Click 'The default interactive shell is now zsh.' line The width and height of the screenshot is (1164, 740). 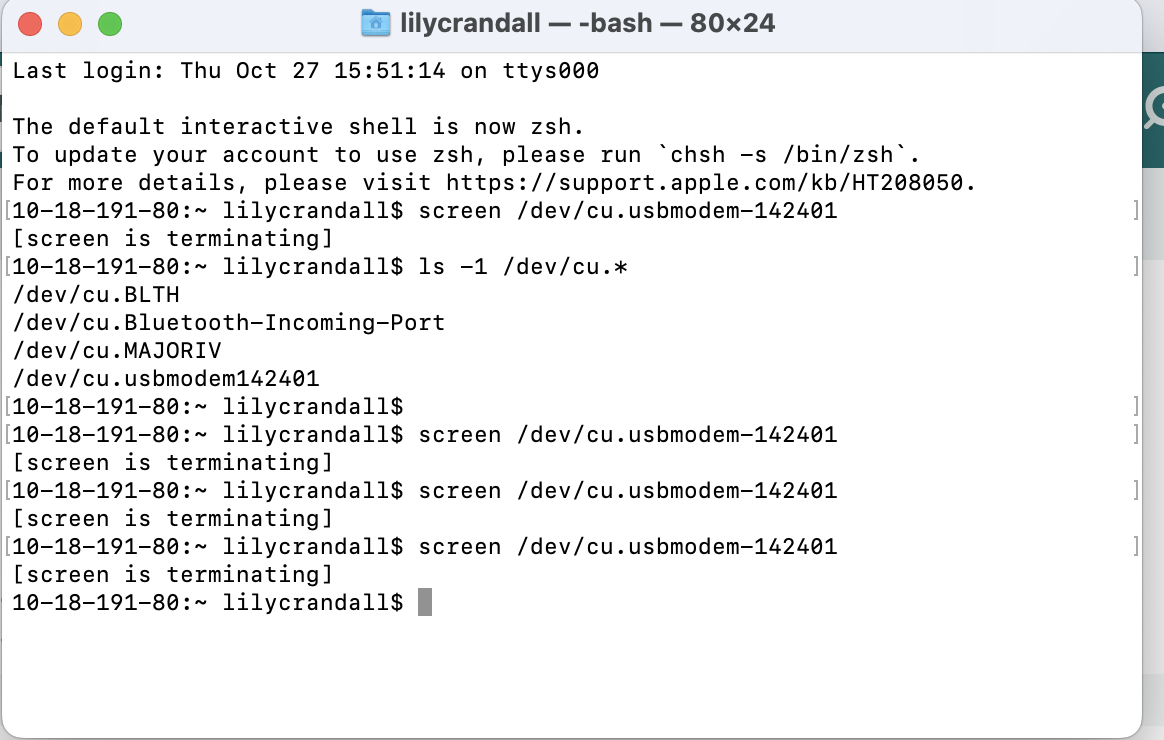point(298,126)
